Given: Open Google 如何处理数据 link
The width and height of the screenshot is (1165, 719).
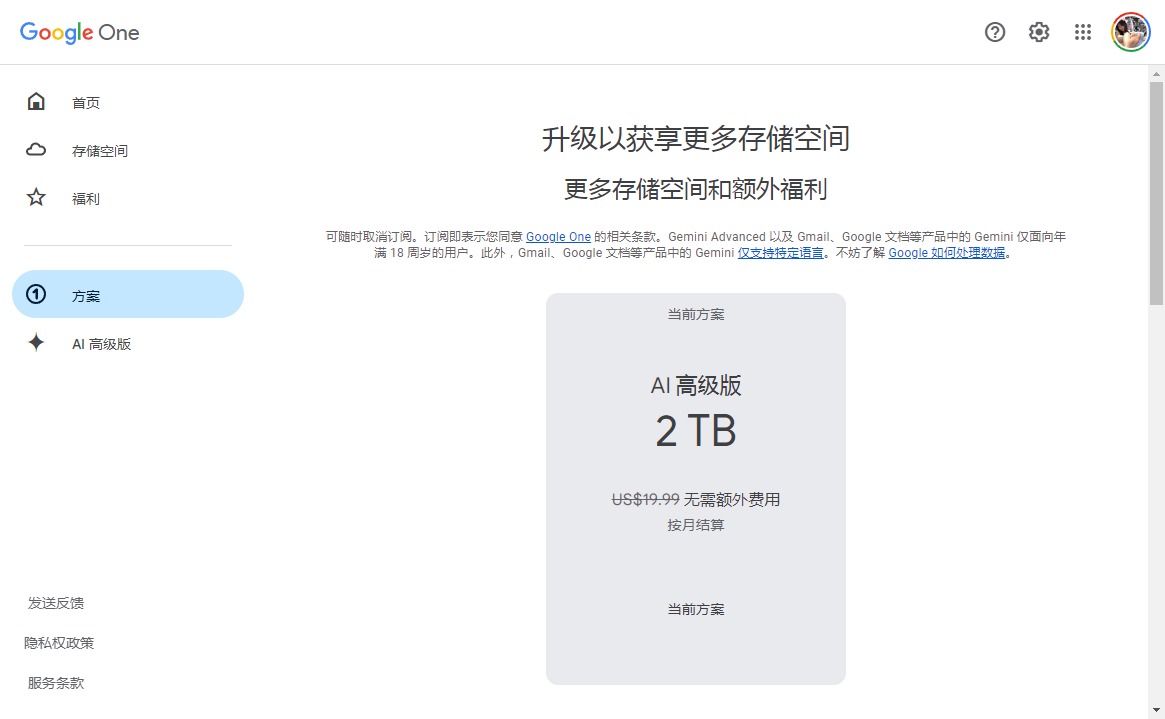Looking at the screenshot, I should click(x=946, y=253).
